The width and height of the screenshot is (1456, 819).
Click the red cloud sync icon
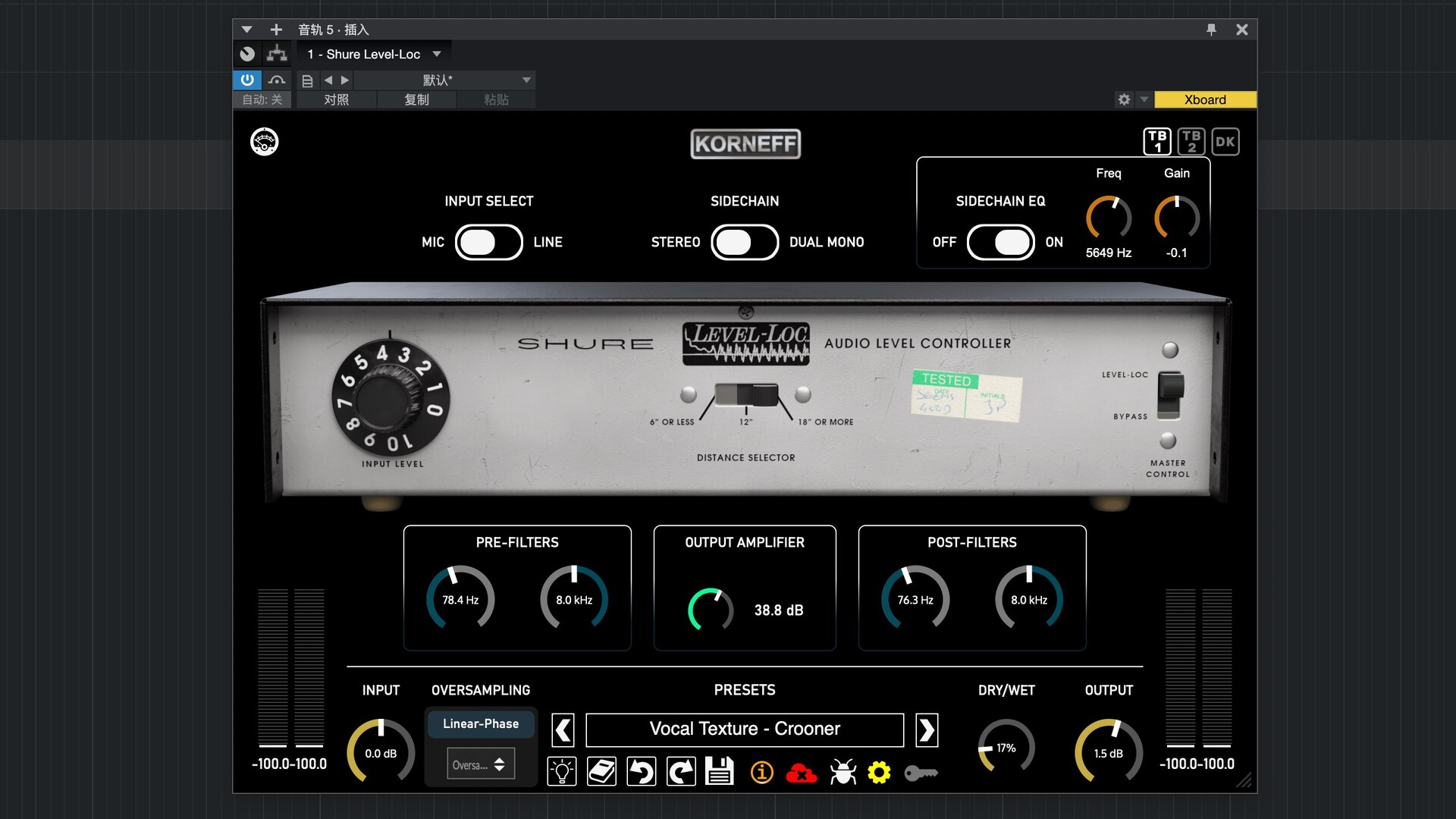pos(802,773)
